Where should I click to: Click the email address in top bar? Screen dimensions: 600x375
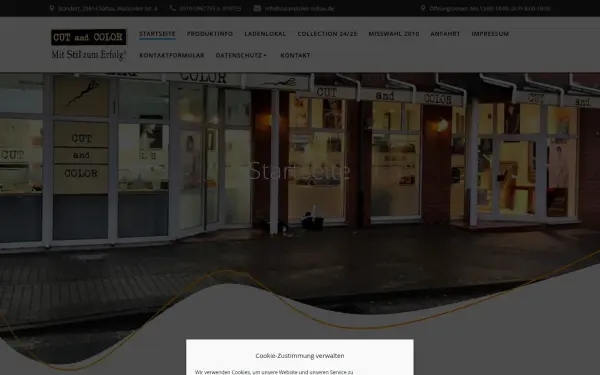[299, 8]
